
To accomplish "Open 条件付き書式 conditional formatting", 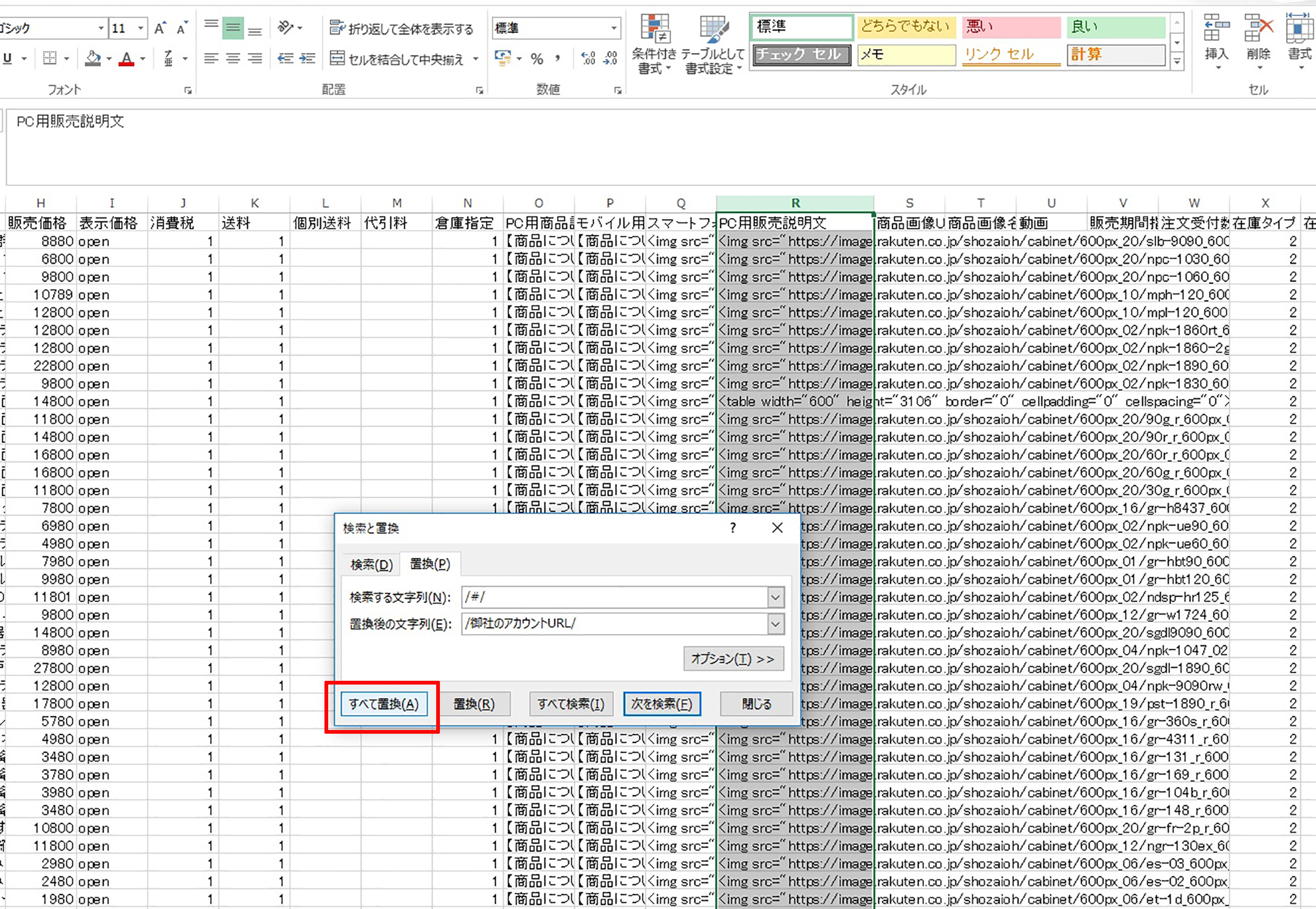I will coord(654,44).
